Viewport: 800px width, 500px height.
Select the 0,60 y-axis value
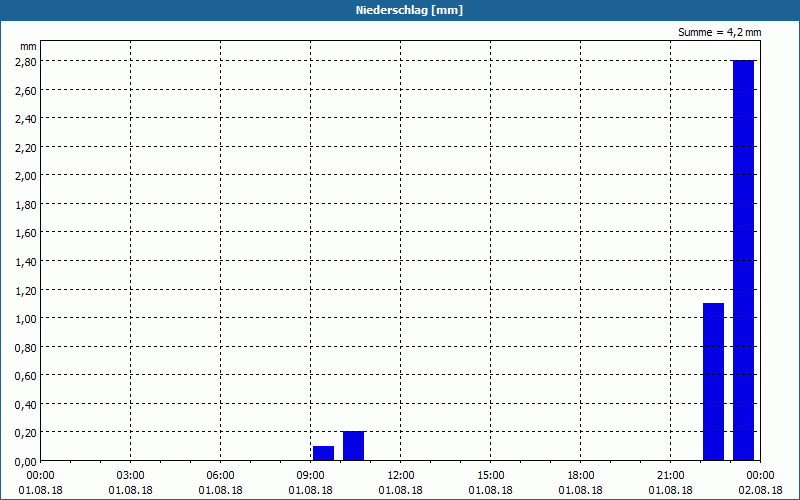(28, 376)
